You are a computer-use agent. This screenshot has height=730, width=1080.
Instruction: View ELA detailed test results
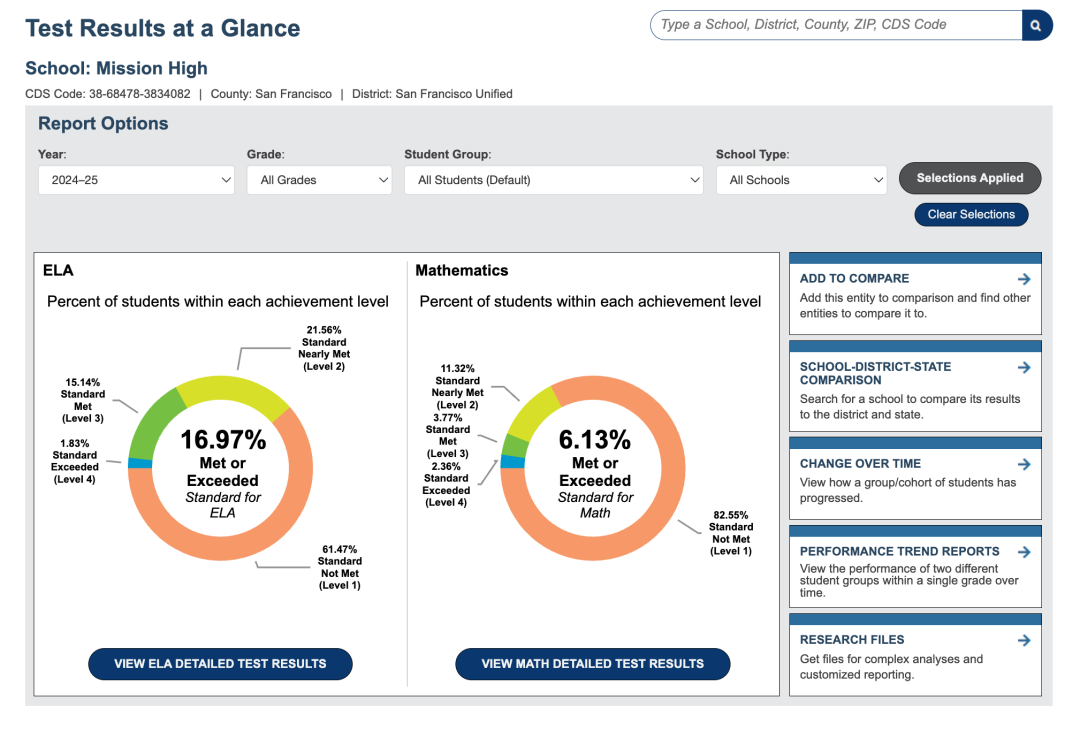[x=220, y=664]
